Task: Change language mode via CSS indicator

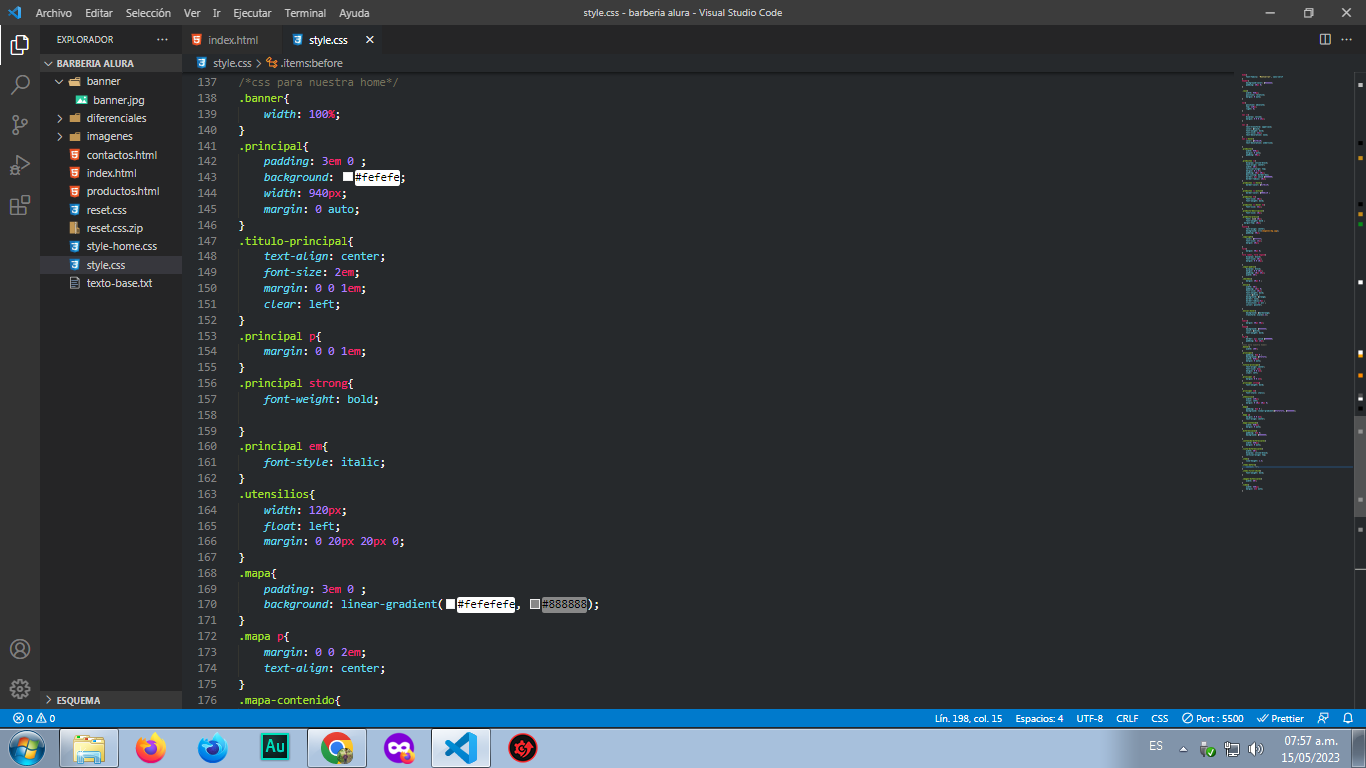Action: (x=1159, y=718)
